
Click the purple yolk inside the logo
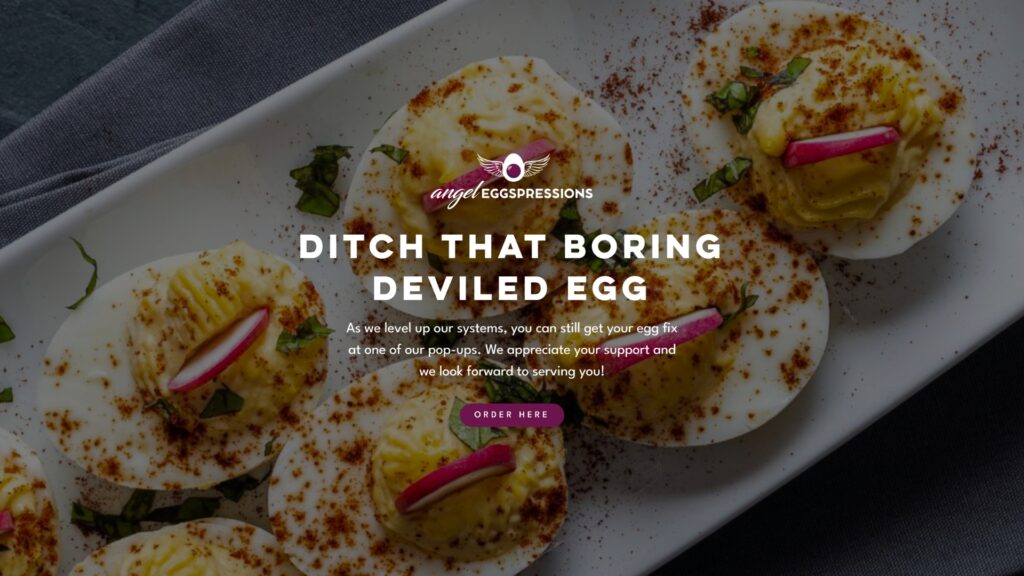[x=513, y=171]
